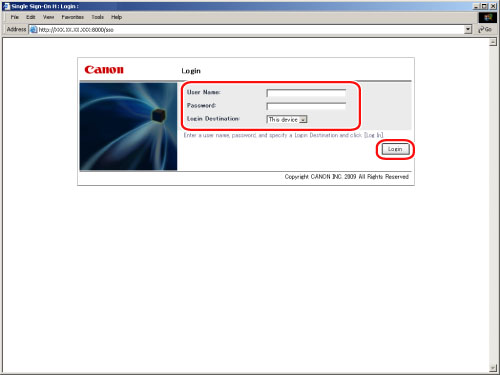Focus the User Name field

(306, 93)
